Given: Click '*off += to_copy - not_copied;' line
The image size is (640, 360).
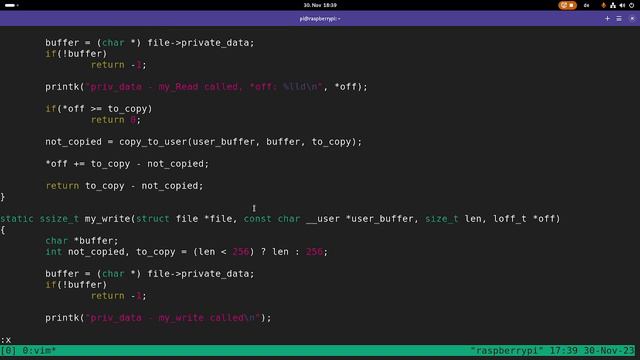Looking at the screenshot, I should point(127,164).
